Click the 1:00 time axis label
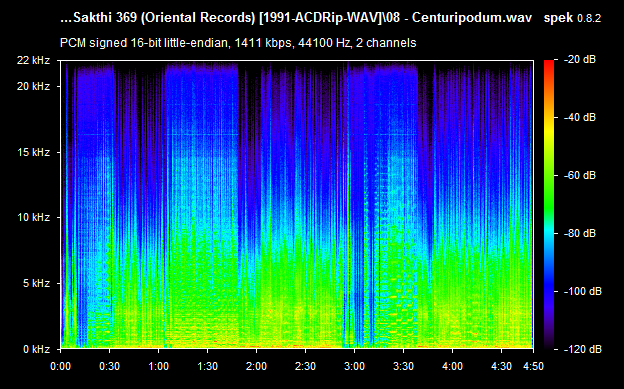624x389 pixels. tap(158, 366)
